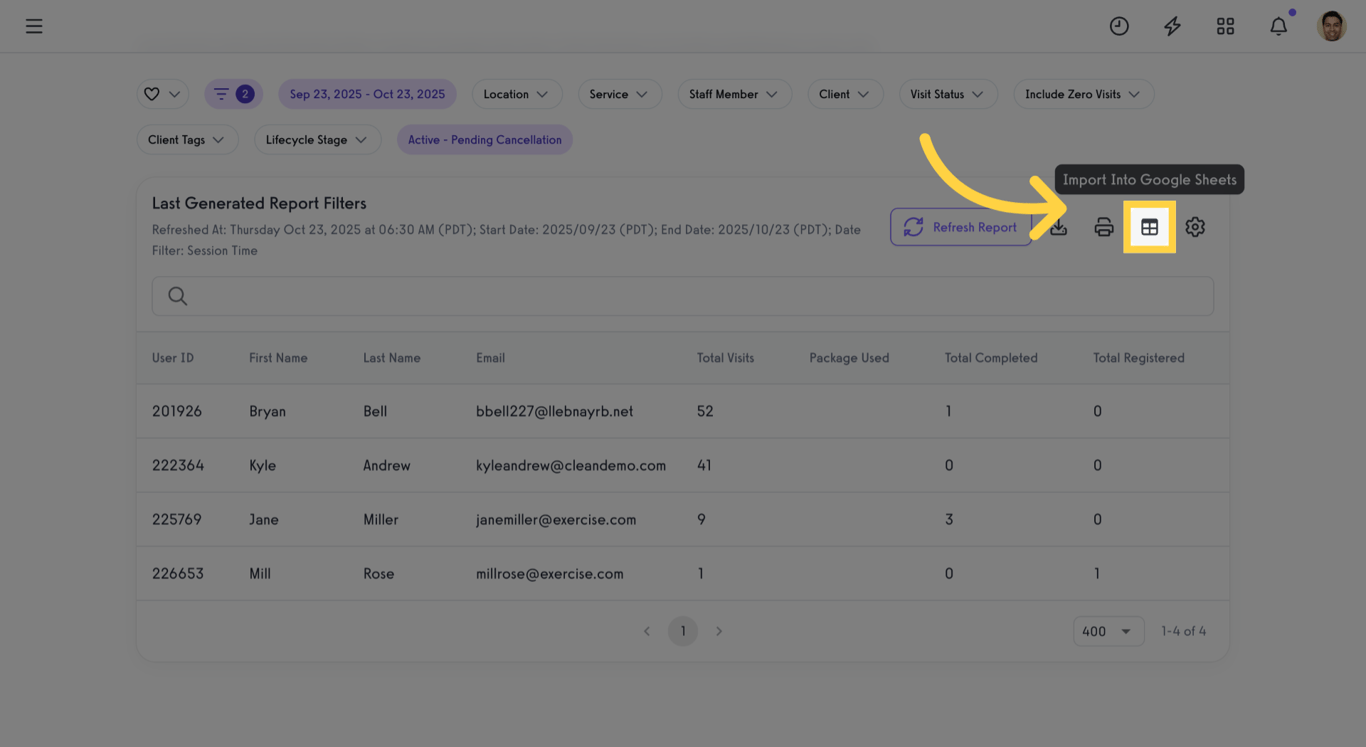Remove the Active - Pending Cancellation filter chip

click(485, 139)
